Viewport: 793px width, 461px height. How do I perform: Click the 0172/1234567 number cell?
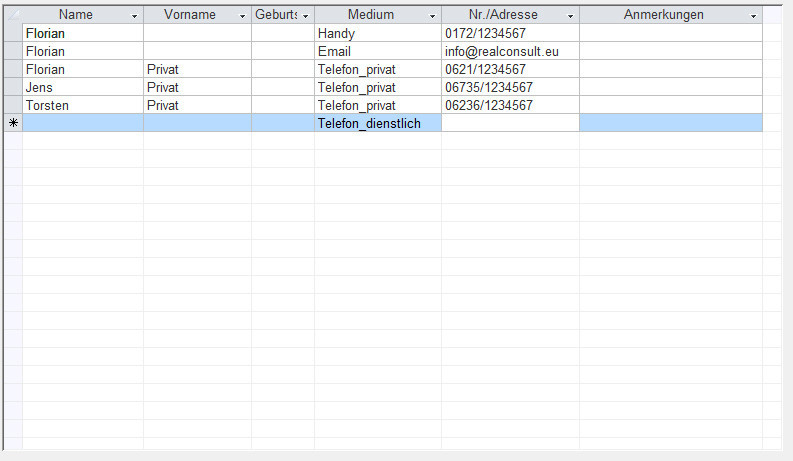(x=511, y=33)
